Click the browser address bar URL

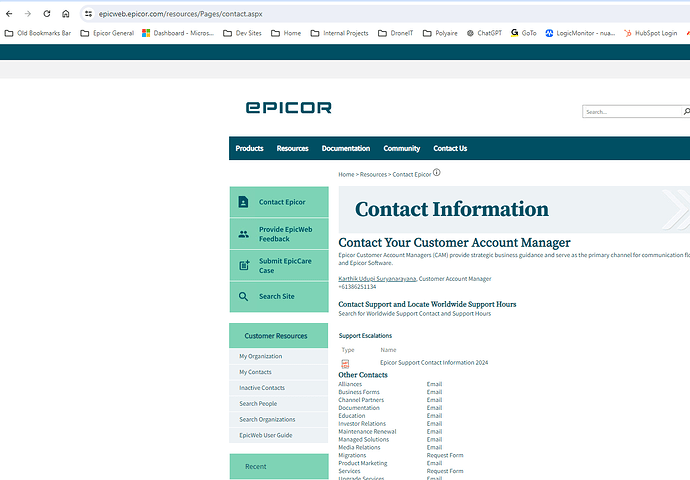click(180, 14)
